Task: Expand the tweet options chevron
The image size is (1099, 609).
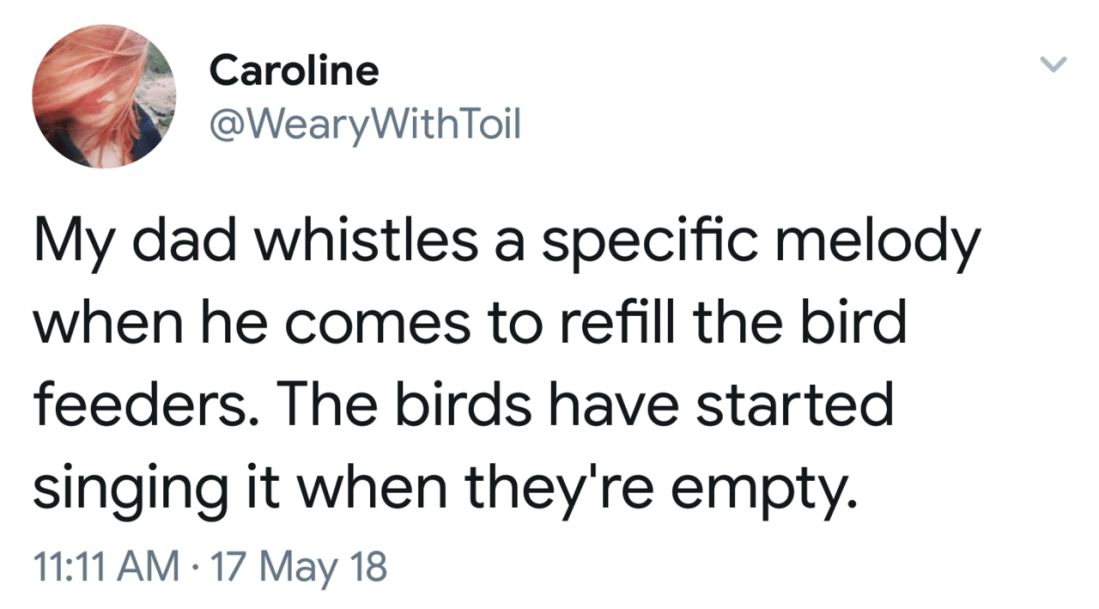Action: point(1053,65)
